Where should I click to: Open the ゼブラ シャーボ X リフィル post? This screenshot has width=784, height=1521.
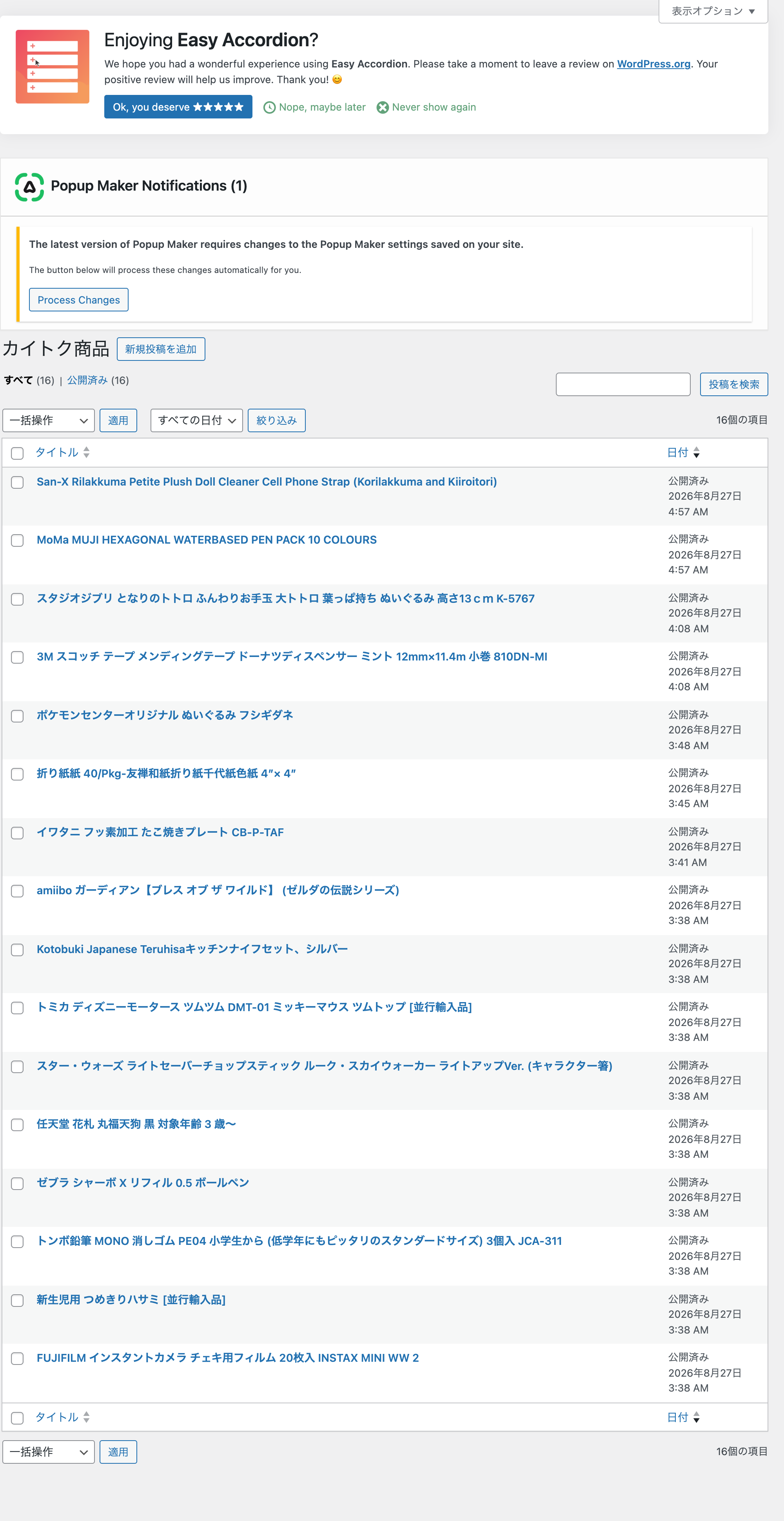143,1183
